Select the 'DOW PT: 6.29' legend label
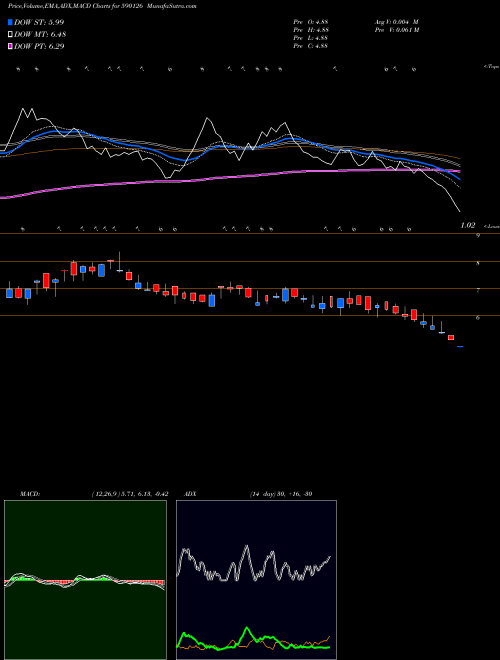 [x=39, y=46]
